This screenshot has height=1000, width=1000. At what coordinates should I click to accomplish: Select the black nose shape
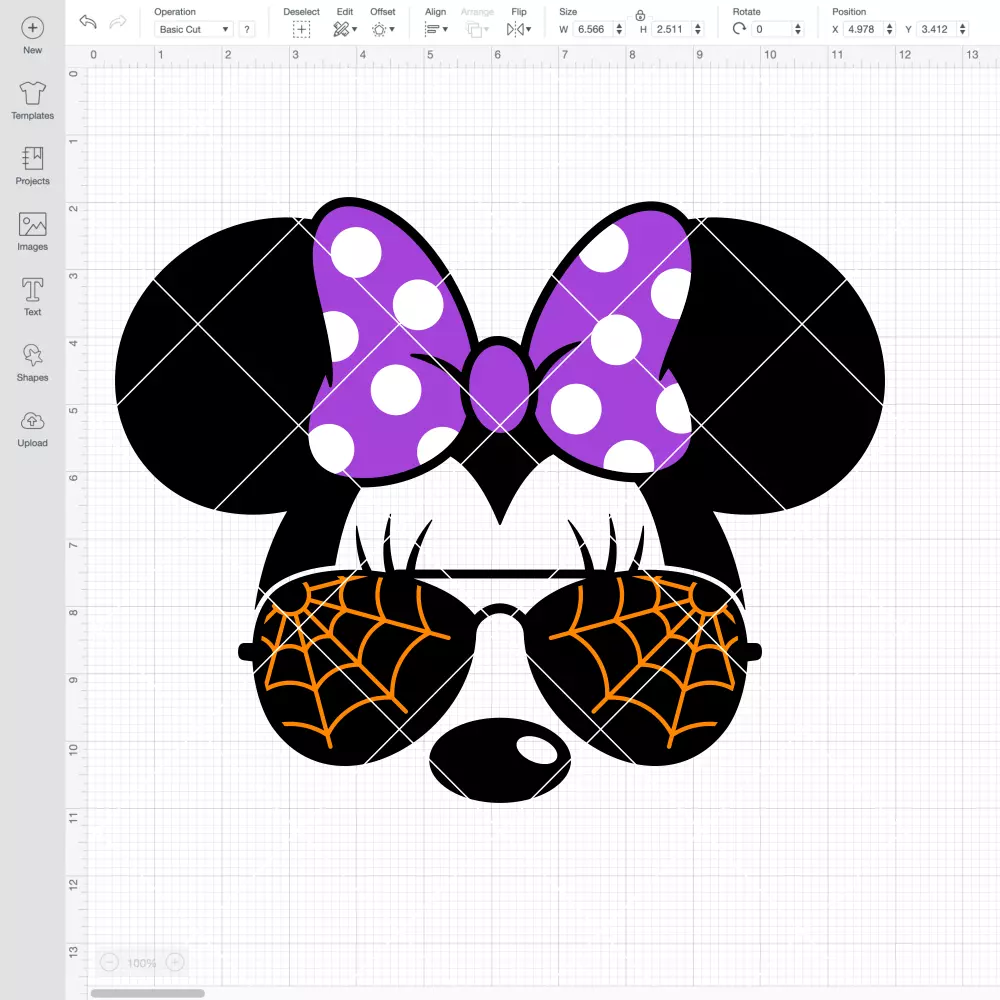tap(500, 760)
